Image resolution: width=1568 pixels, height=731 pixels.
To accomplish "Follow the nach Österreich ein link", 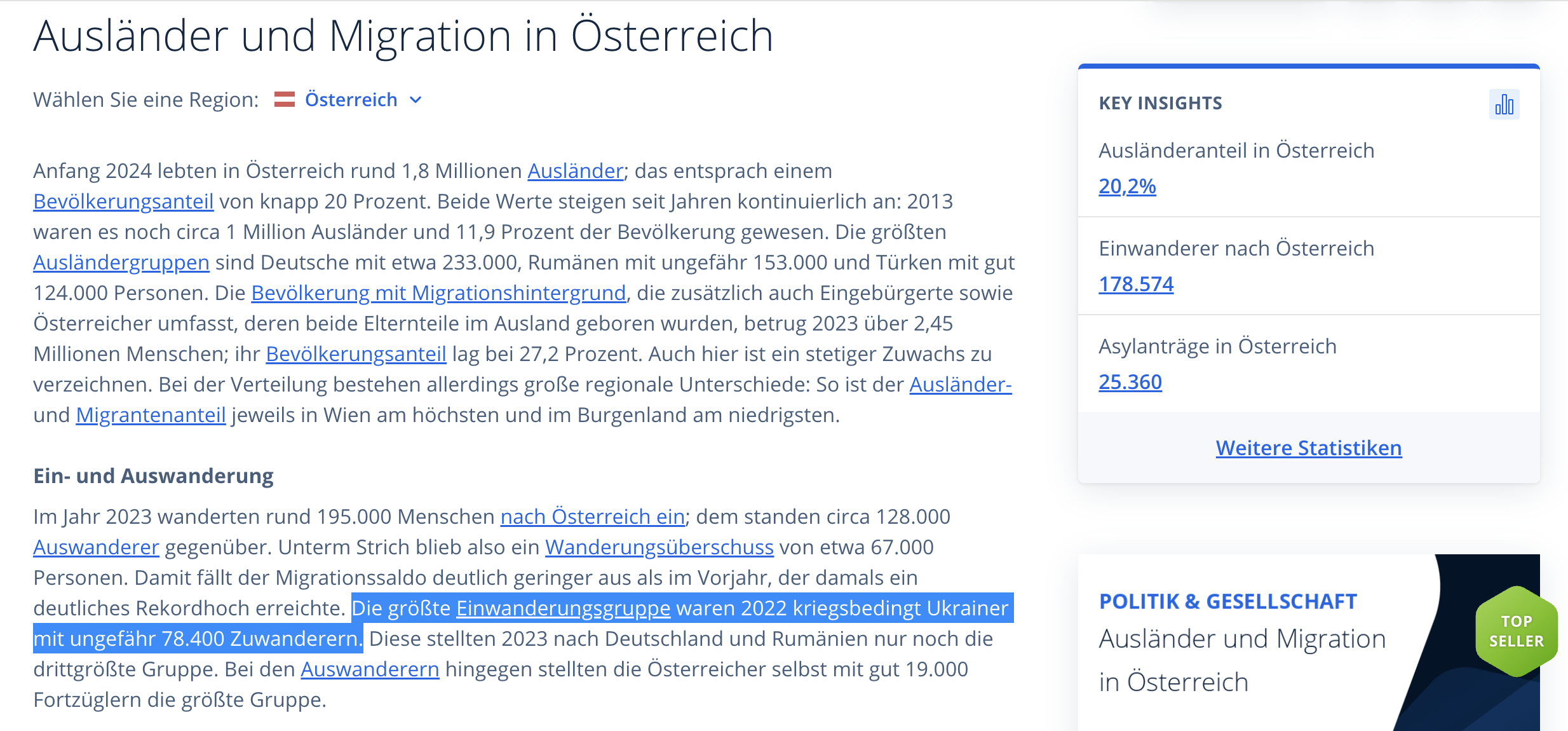I will click(592, 517).
